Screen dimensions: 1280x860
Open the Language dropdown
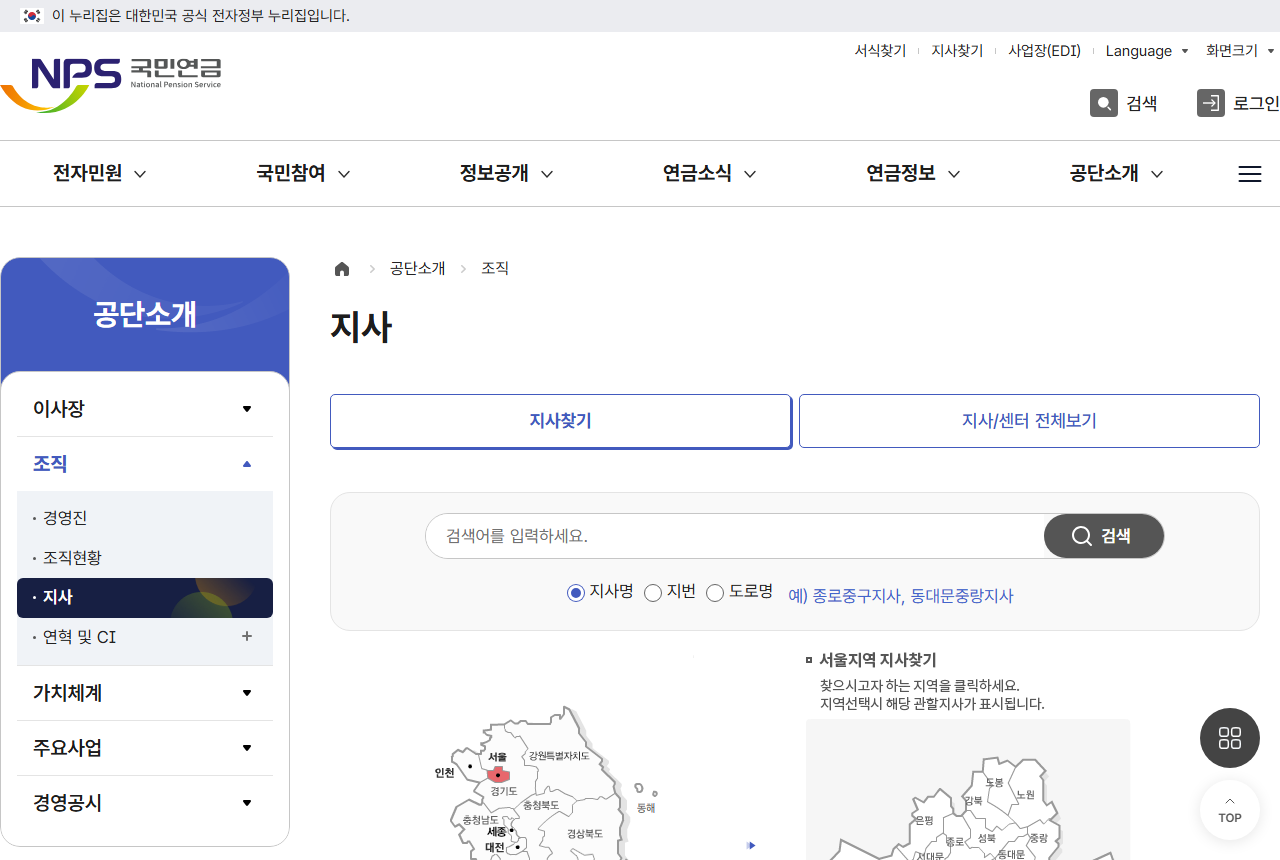click(1147, 51)
